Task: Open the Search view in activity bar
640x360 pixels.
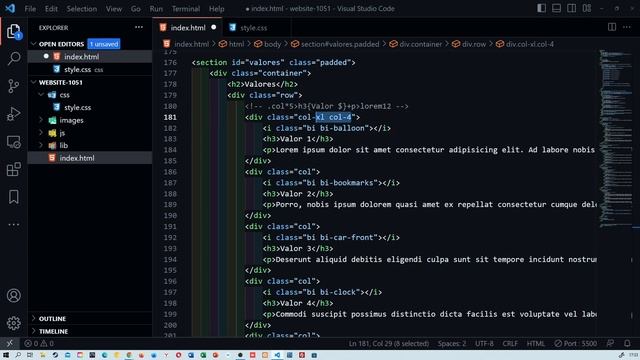Action: pyautogui.click(x=13, y=58)
